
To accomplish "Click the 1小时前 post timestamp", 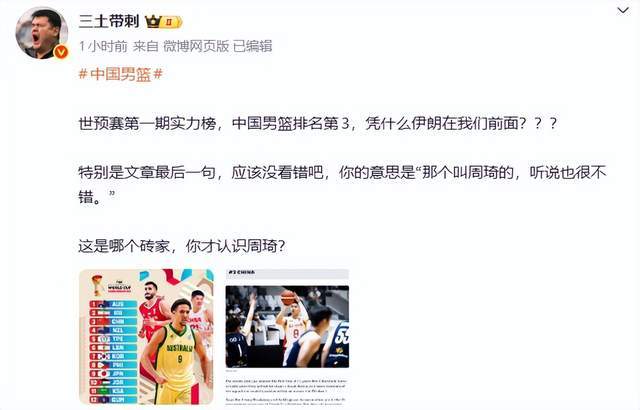I will click(103, 46).
